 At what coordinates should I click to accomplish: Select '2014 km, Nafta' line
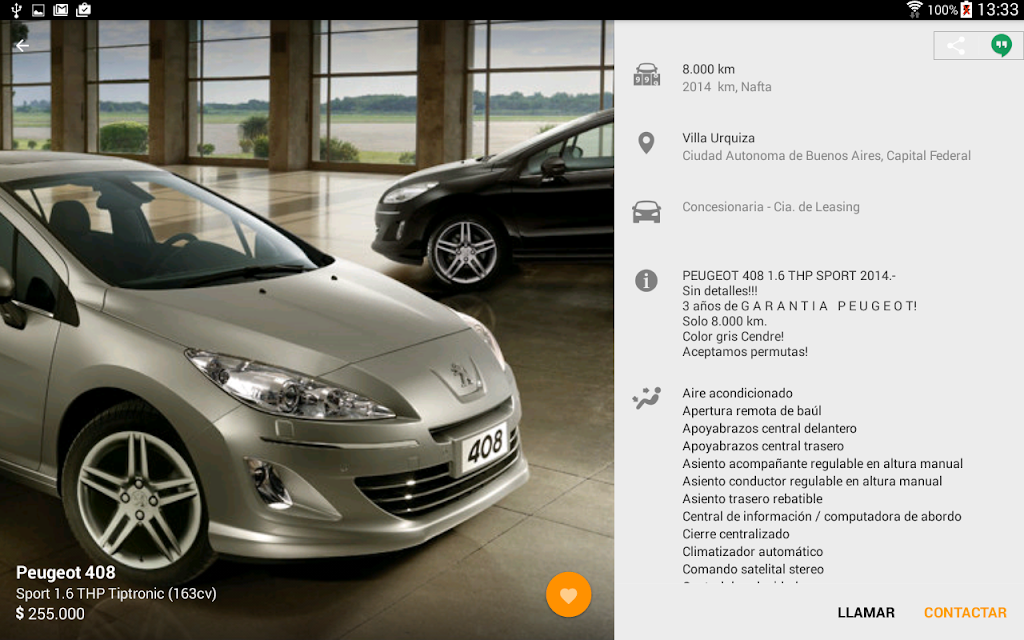tap(727, 87)
